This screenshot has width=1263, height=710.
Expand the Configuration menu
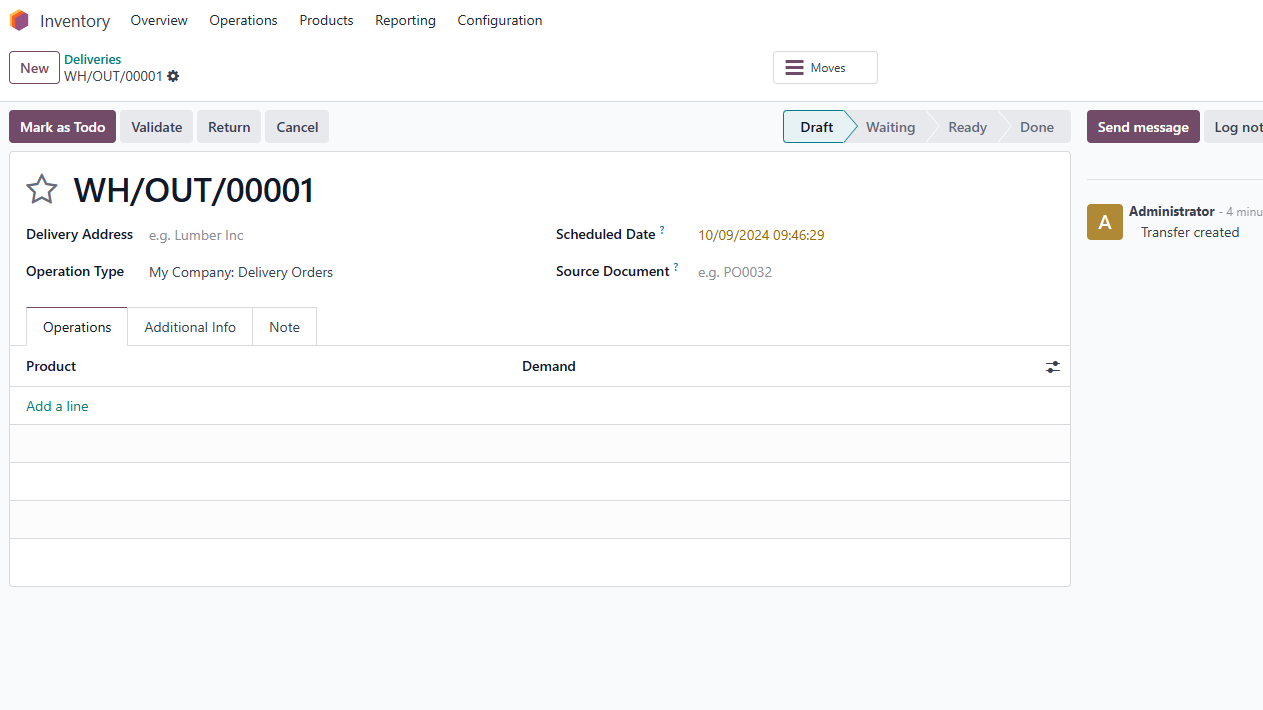coord(500,20)
